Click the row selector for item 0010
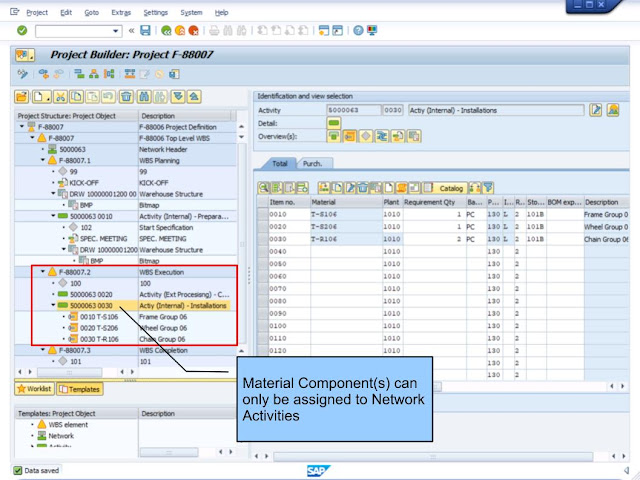This screenshot has height=480, width=640. point(262,214)
